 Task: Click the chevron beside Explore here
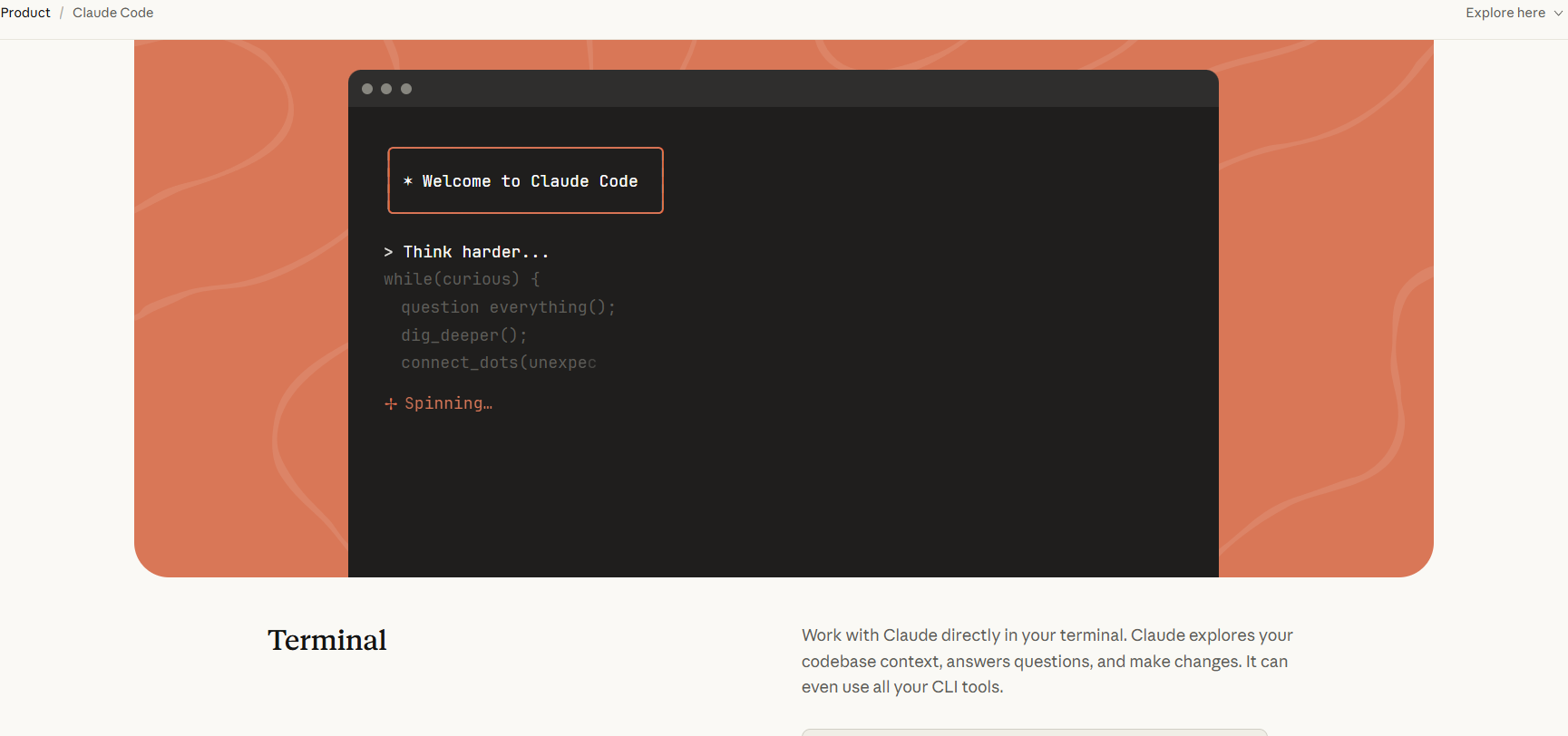pos(1559,14)
